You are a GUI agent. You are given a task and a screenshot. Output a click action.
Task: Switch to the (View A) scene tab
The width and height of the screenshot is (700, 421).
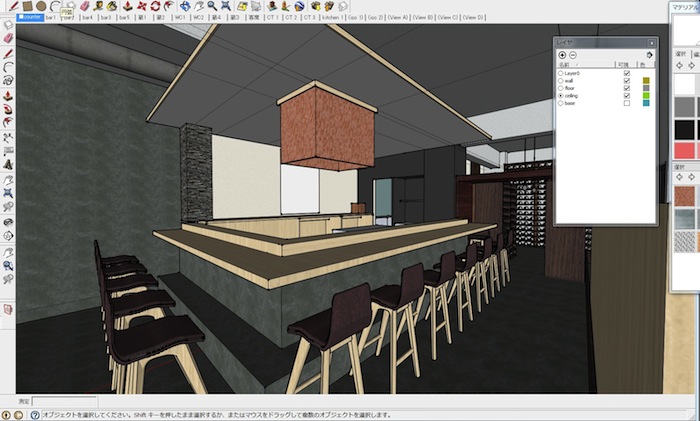399,17
